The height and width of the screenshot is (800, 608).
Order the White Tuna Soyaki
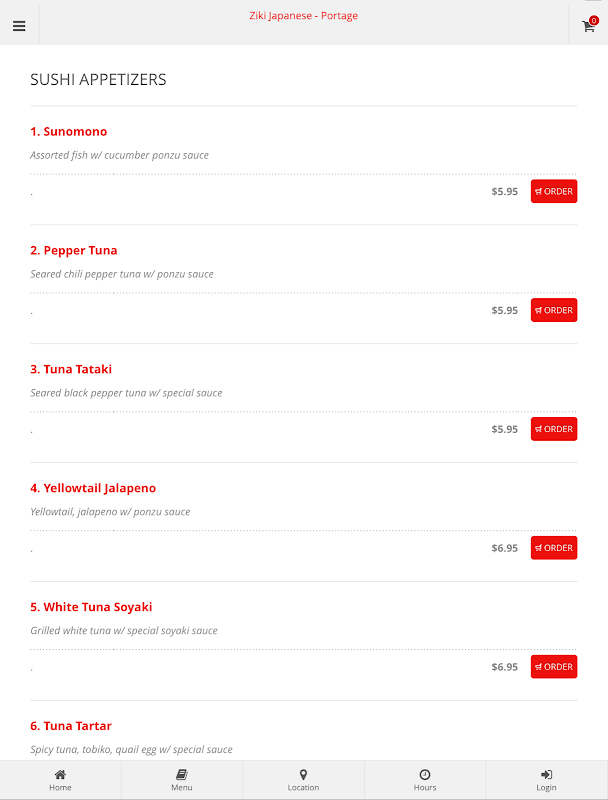pyautogui.click(x=554, y=667)
